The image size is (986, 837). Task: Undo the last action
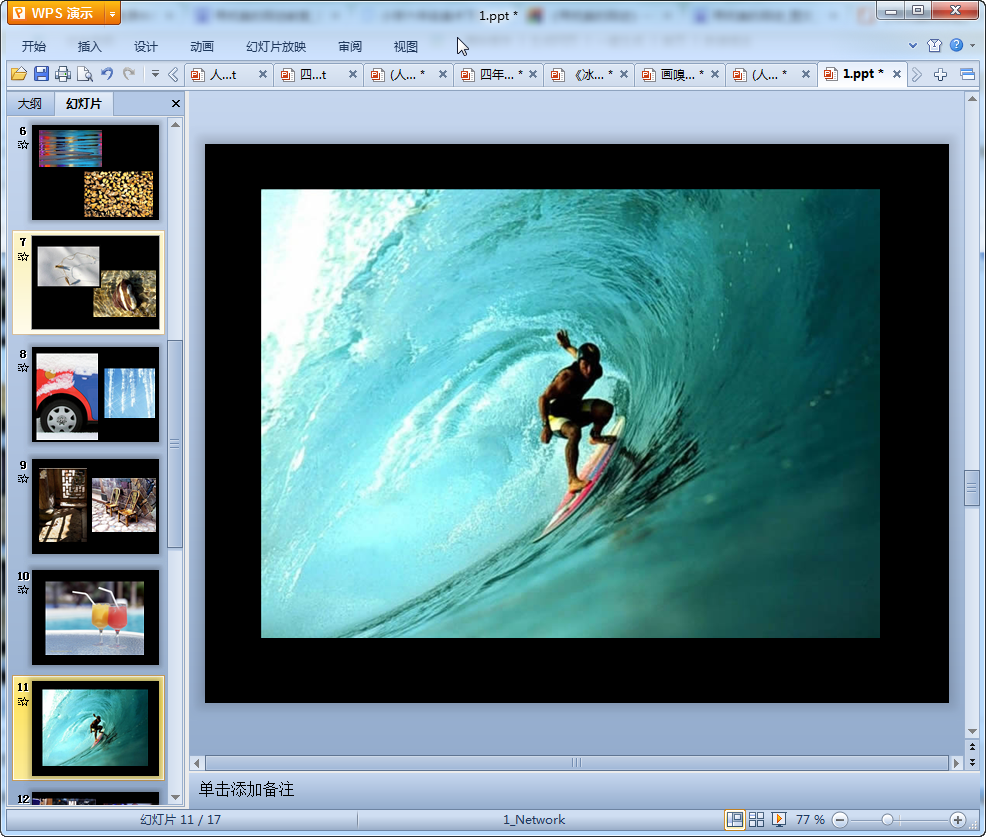(x=107, y=74)
